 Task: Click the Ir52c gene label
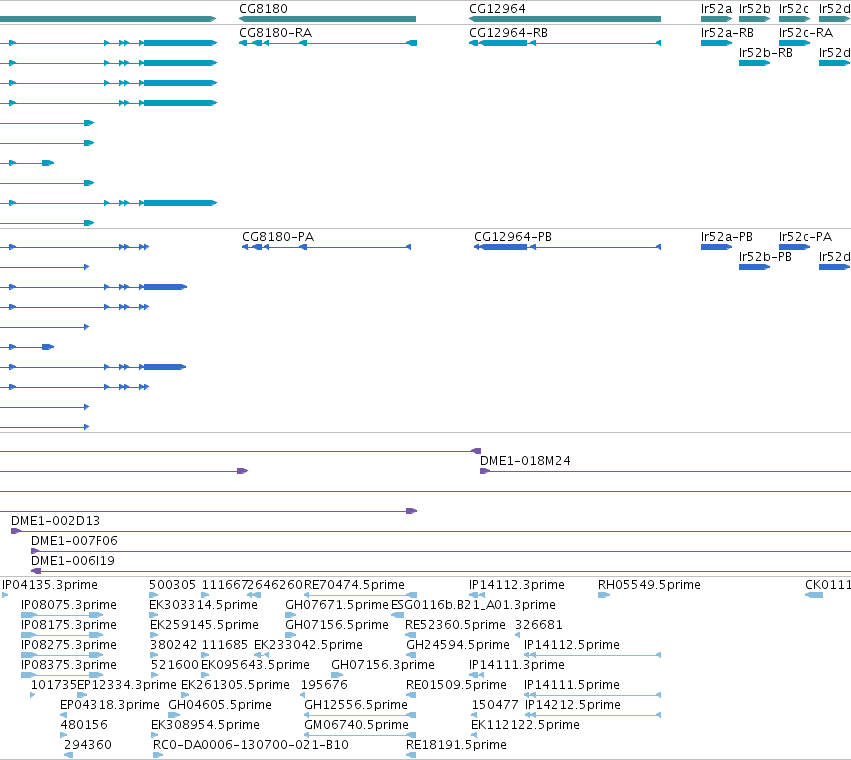coord(793,9)
